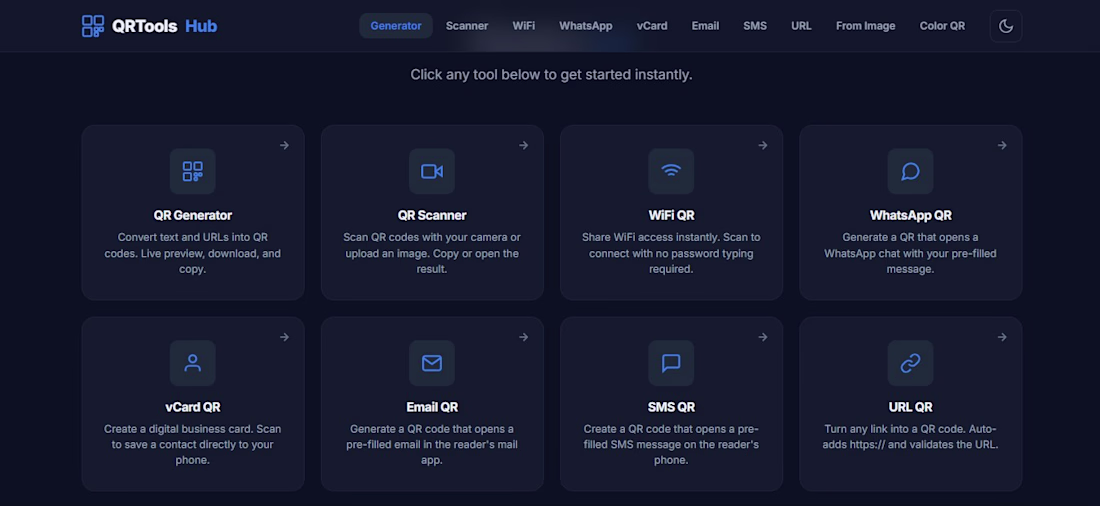This screenshot has width=1100, height=506.
Task: Click arrow on vCard QR card
Action: pos(284,337)
